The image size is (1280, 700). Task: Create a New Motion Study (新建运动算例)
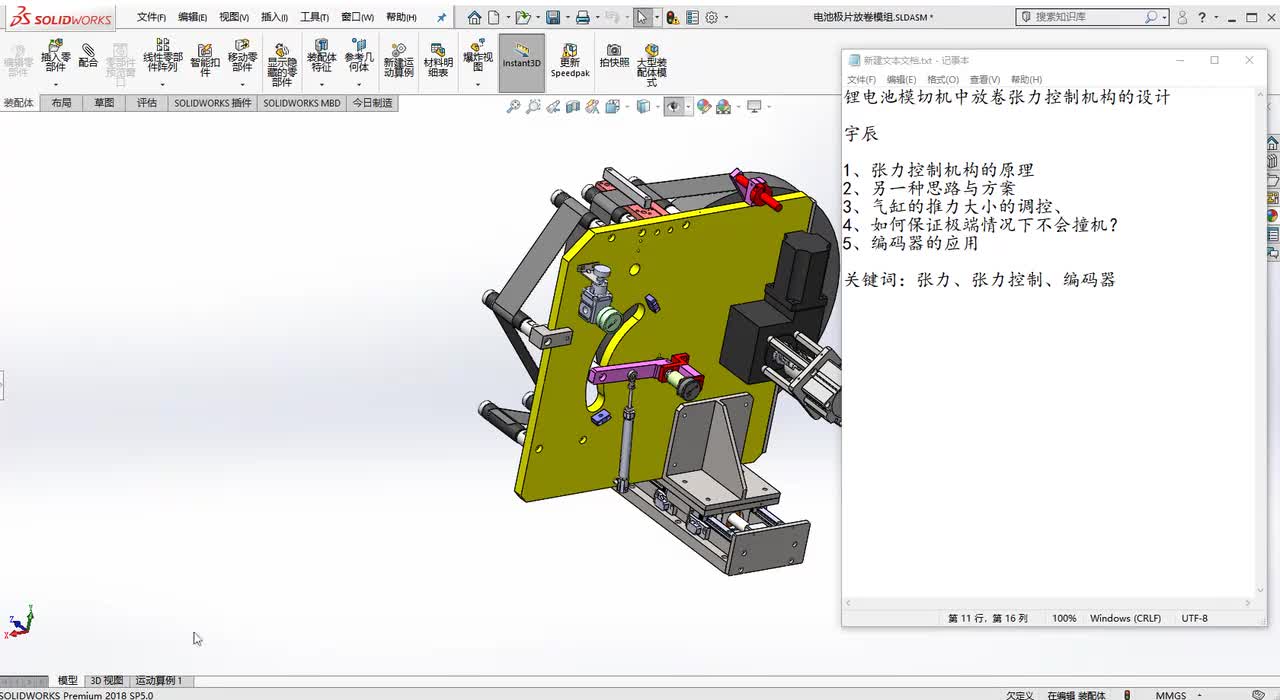pos(398,60)
